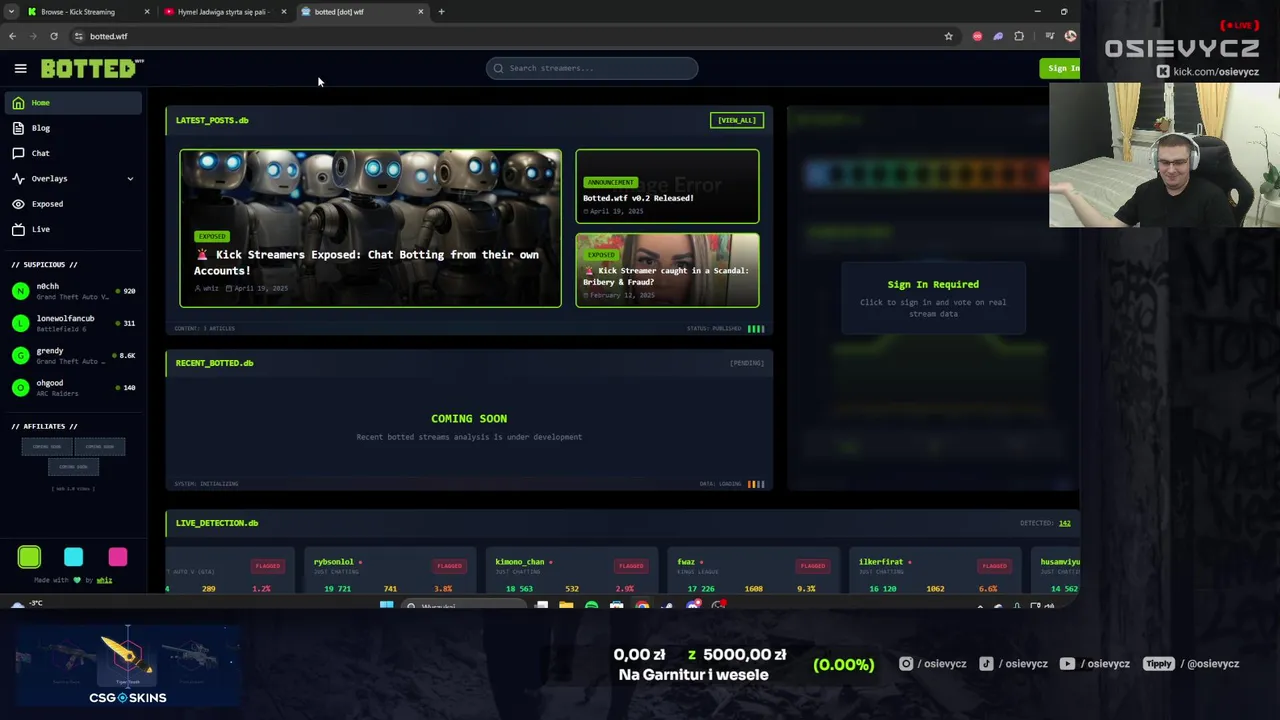This screenshot has height=720, width=1280.
Task: Open a new browser tab
Action: (x=441, y=12)
